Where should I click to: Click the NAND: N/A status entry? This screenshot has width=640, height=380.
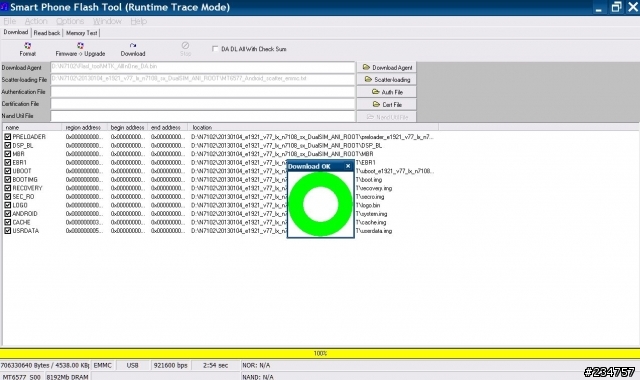click(x=258, y=377)
